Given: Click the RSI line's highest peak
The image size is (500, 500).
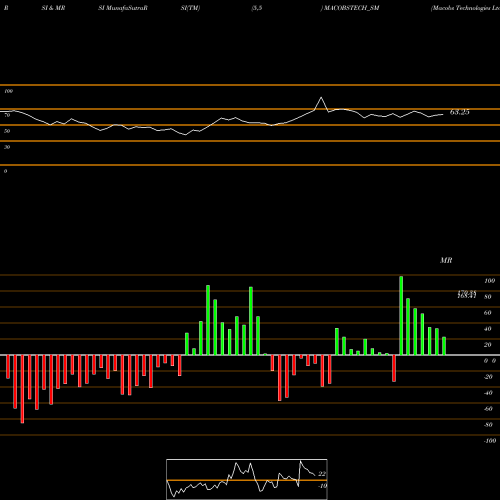Looking at the screenshot, I should 321,98.
